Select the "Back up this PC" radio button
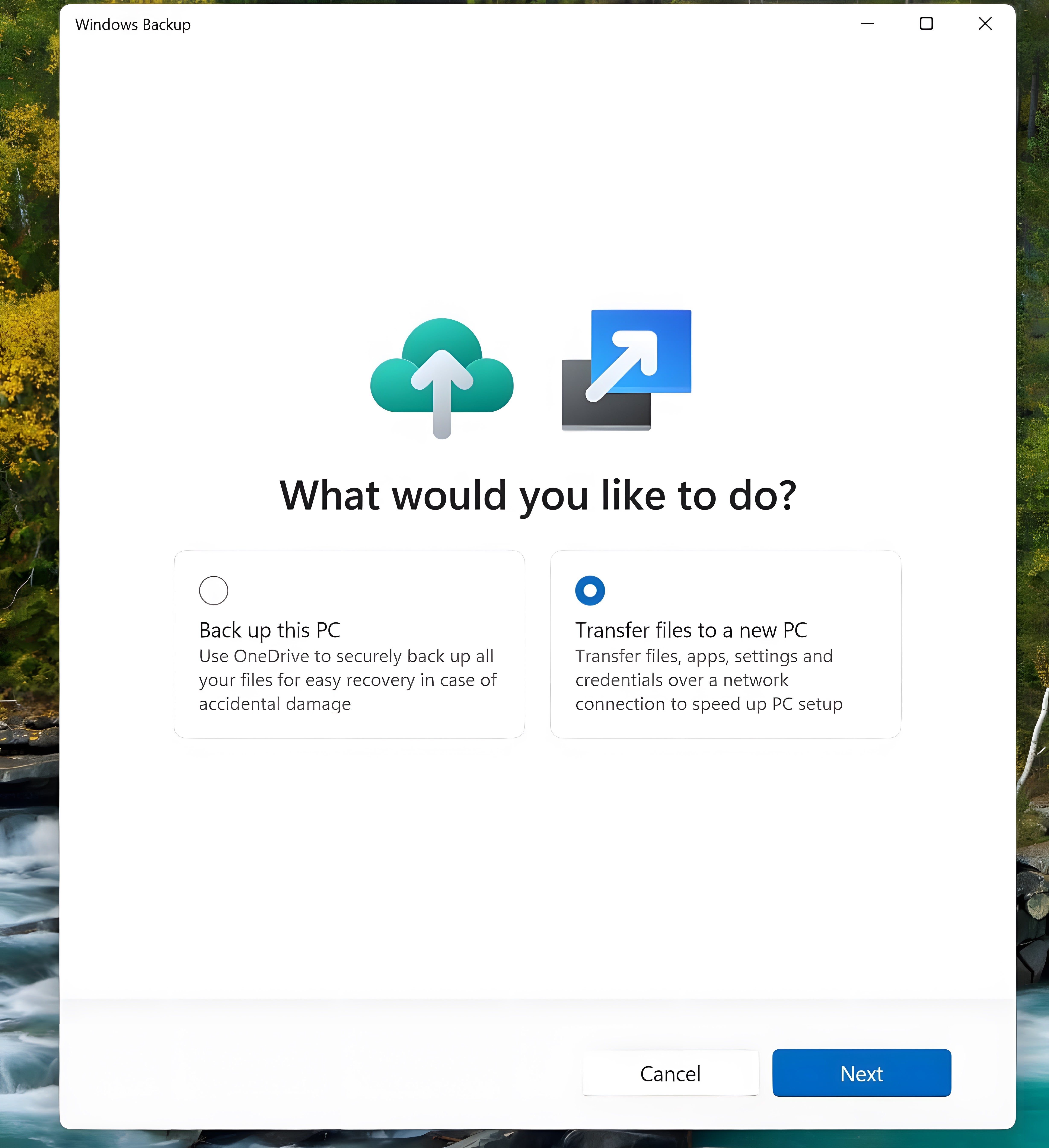 click(214, 590)
